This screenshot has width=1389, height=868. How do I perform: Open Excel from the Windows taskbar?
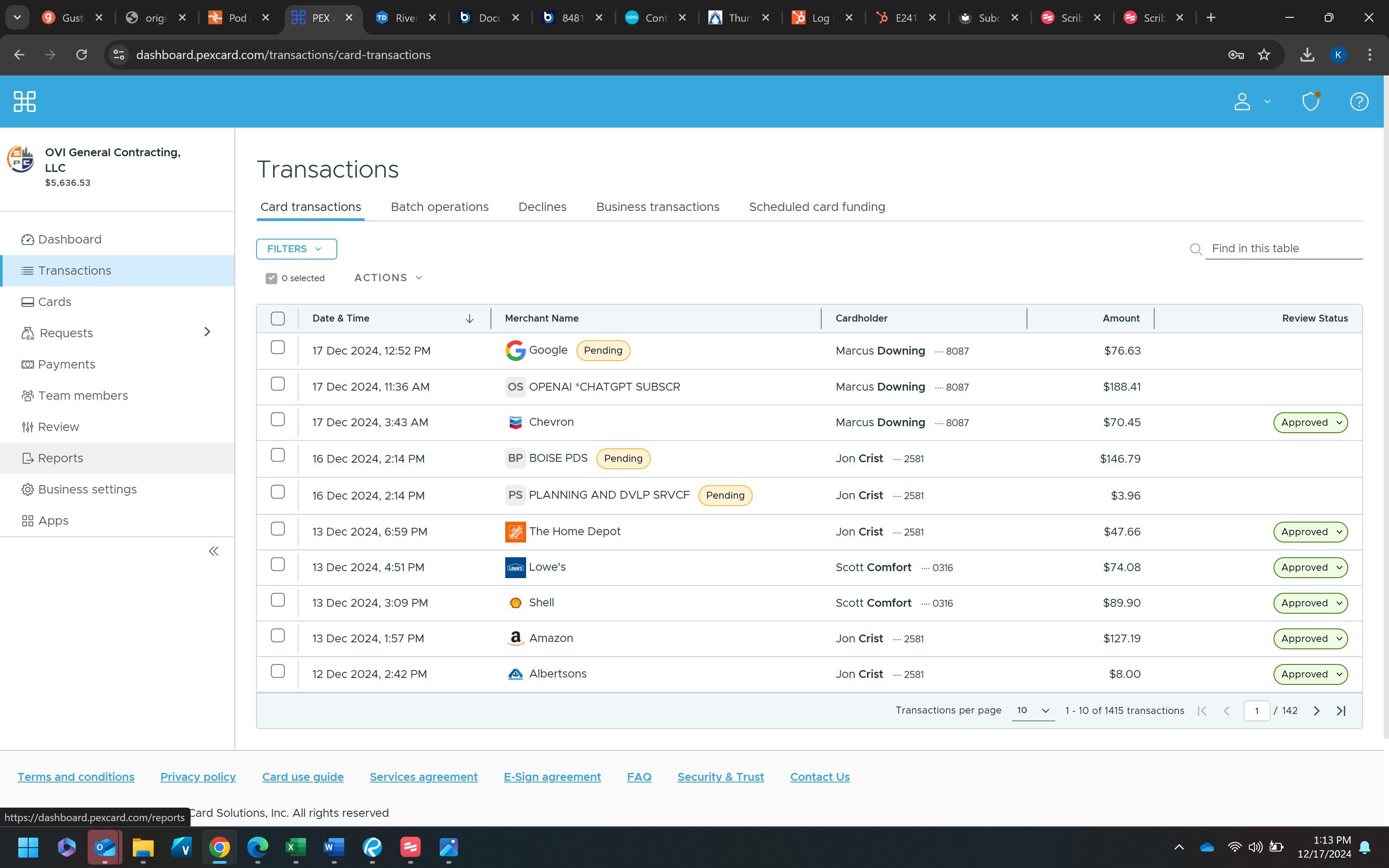coord(296,847)
